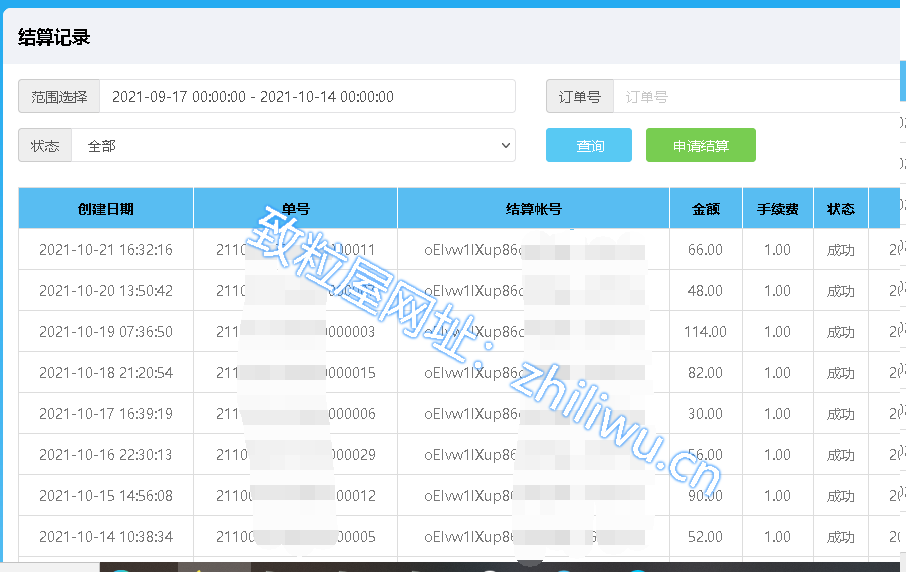Click the date 2021-10-18 21:20:54

coord(106,373)
